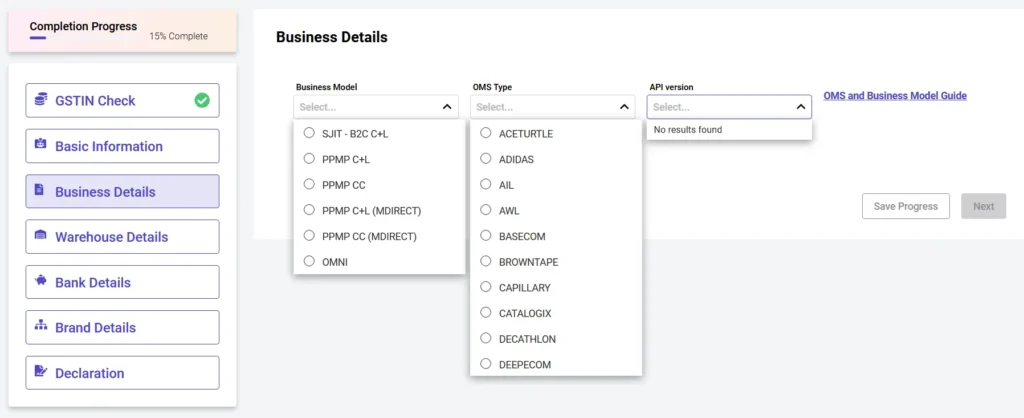Viewport: 1024px width, 418px height.
Task: Click the Business Details page heading
Action: [332, 37]
